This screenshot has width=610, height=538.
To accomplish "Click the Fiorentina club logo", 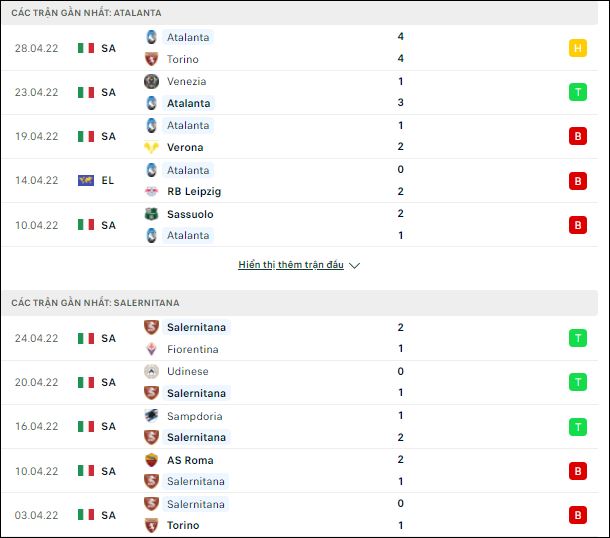I will 151,349.
